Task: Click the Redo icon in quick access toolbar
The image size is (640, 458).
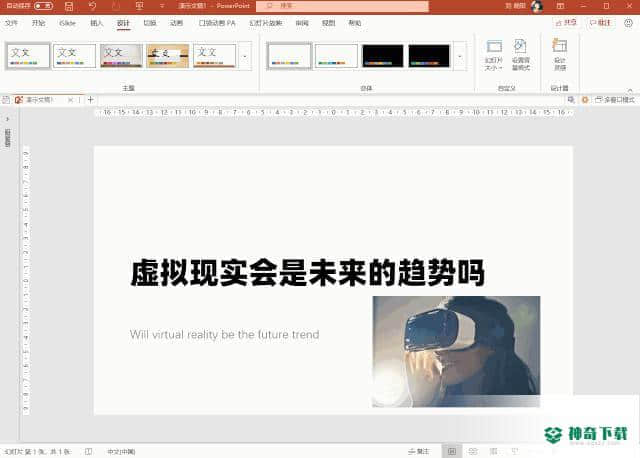Action: [x=116, y=6]
